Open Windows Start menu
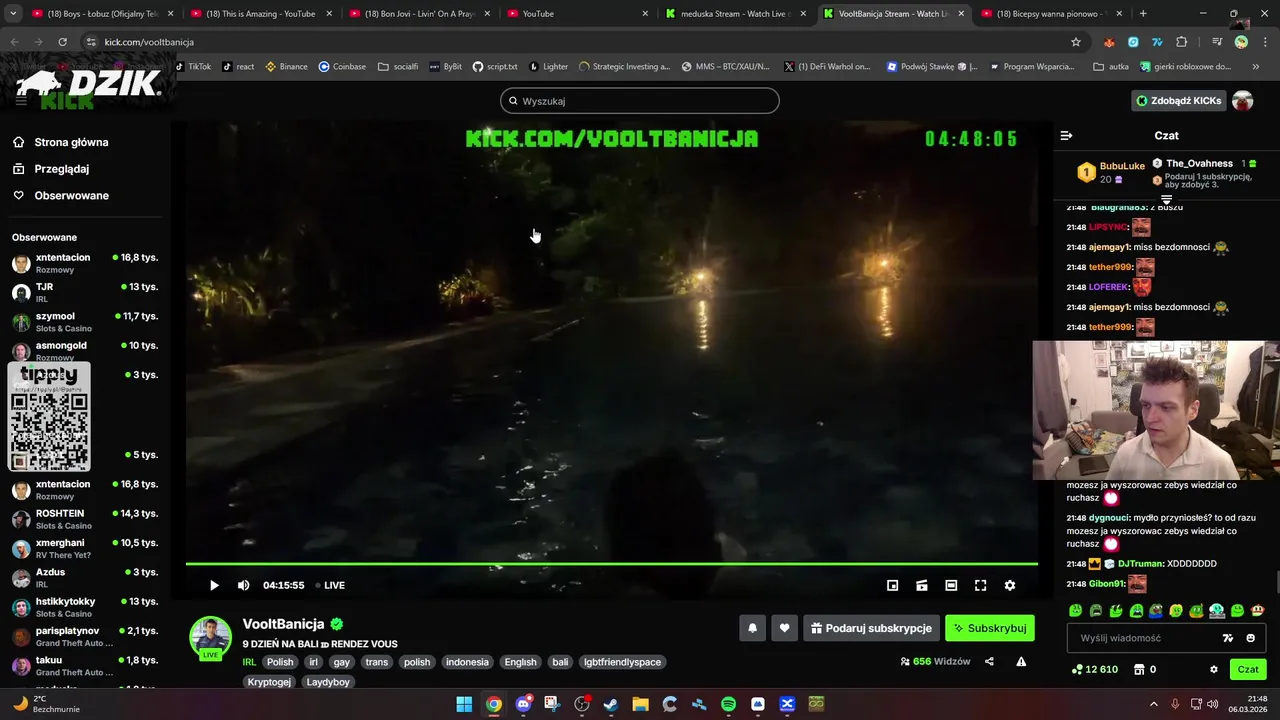 (x=464, y=704)
